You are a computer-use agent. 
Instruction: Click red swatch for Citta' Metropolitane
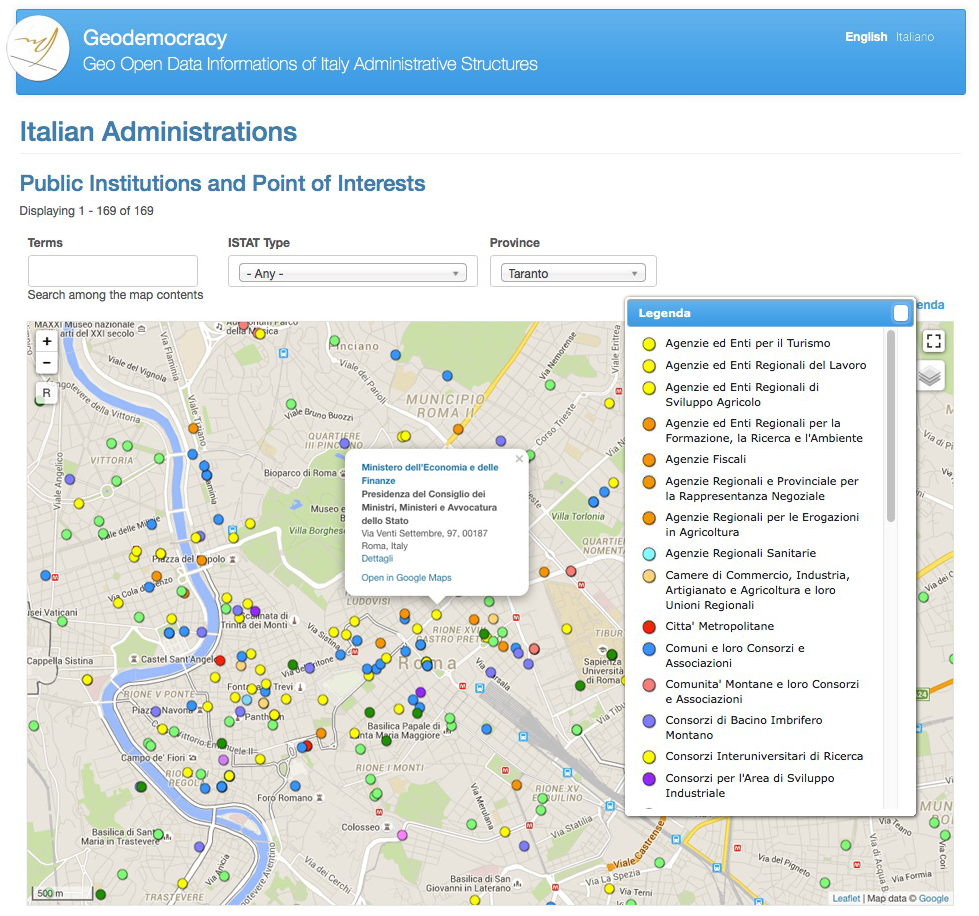[649, 627]
